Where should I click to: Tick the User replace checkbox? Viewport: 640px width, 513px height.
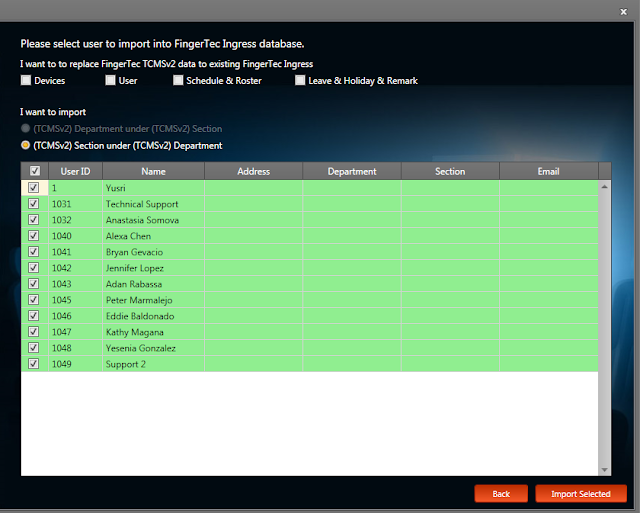click(110, 80)
